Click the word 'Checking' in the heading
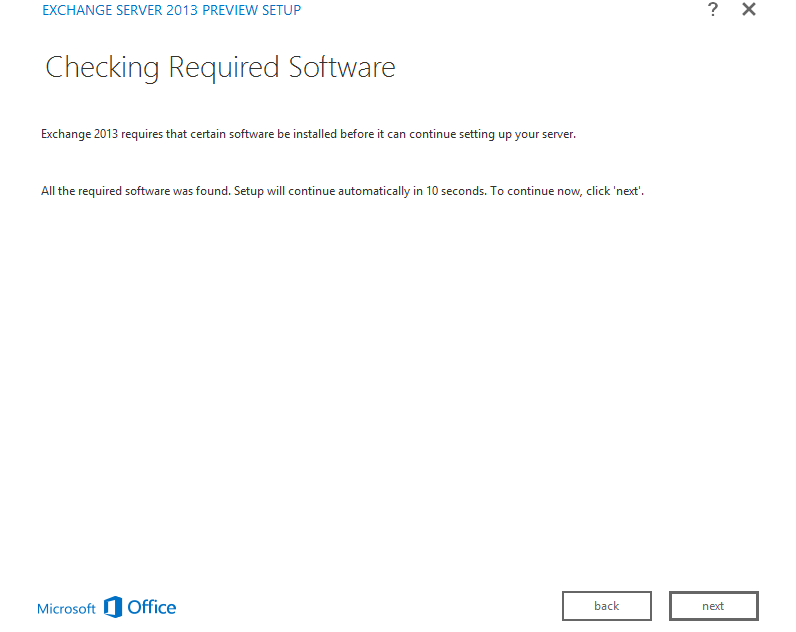Screen dimensions: 796x632 (102, 68)
